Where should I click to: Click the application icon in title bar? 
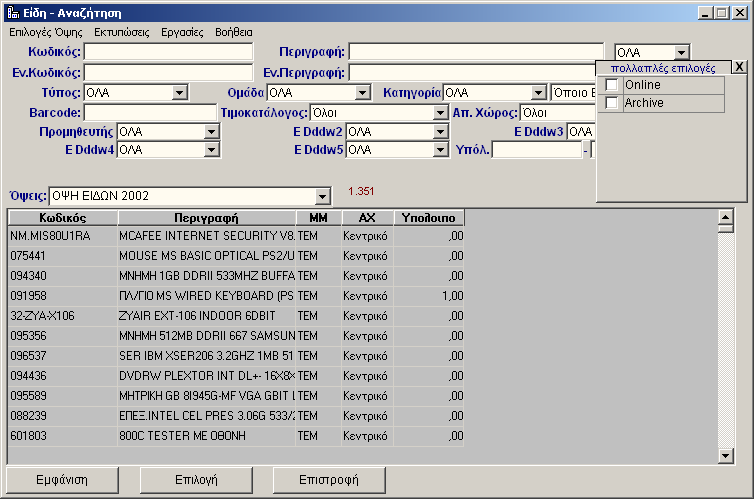pyautogui.click(x=12, y=12)
